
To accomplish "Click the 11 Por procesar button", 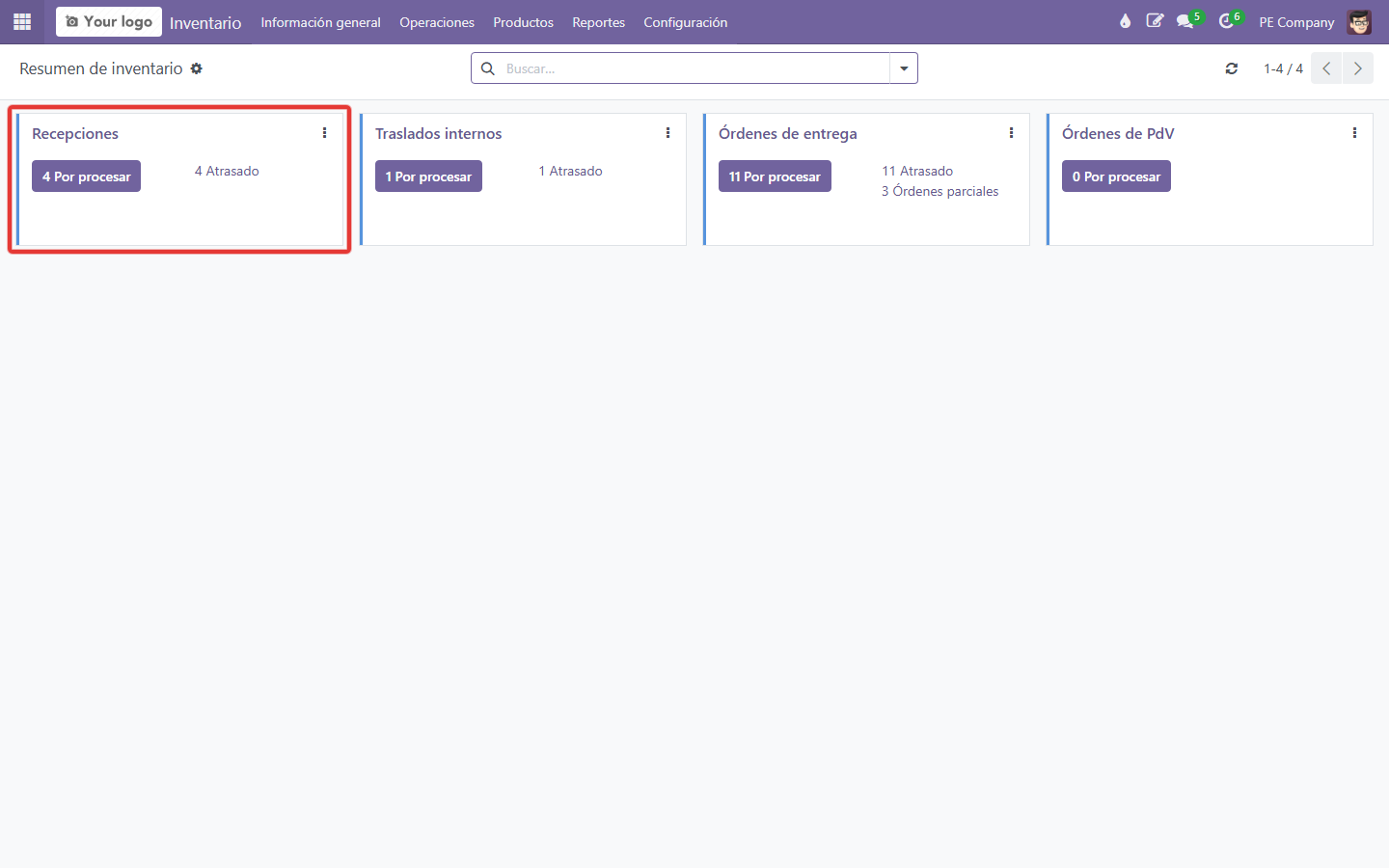I will (775, 176).
